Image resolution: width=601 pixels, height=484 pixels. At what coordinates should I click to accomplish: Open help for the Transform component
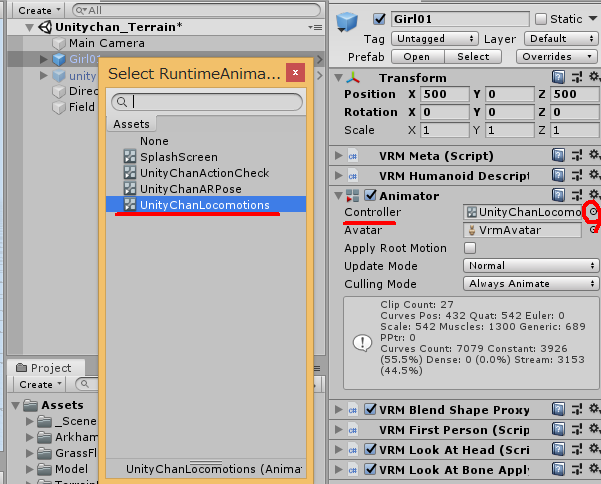click(x=558, y=77)
